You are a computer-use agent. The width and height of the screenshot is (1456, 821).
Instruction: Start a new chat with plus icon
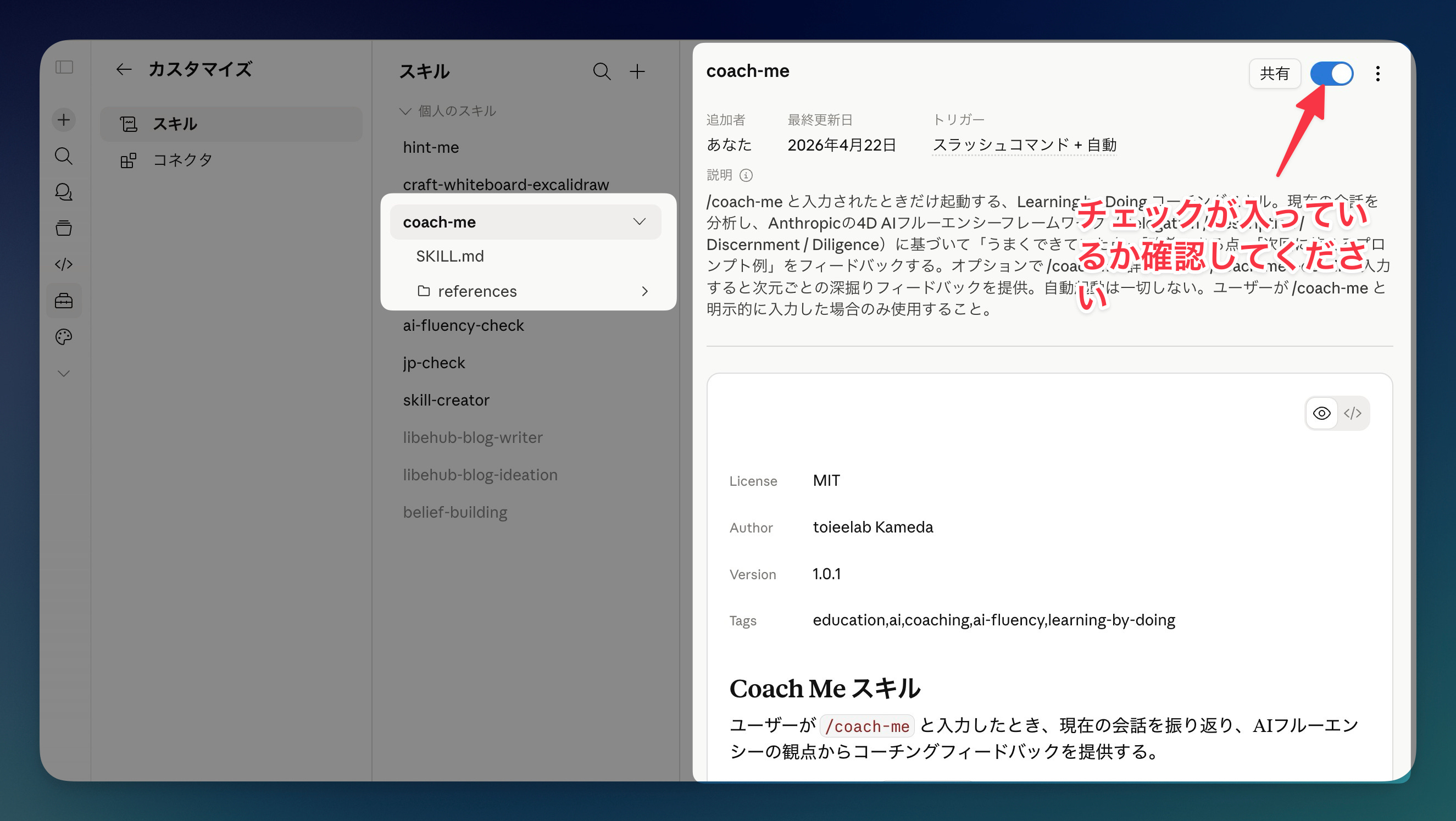point(64,119)
